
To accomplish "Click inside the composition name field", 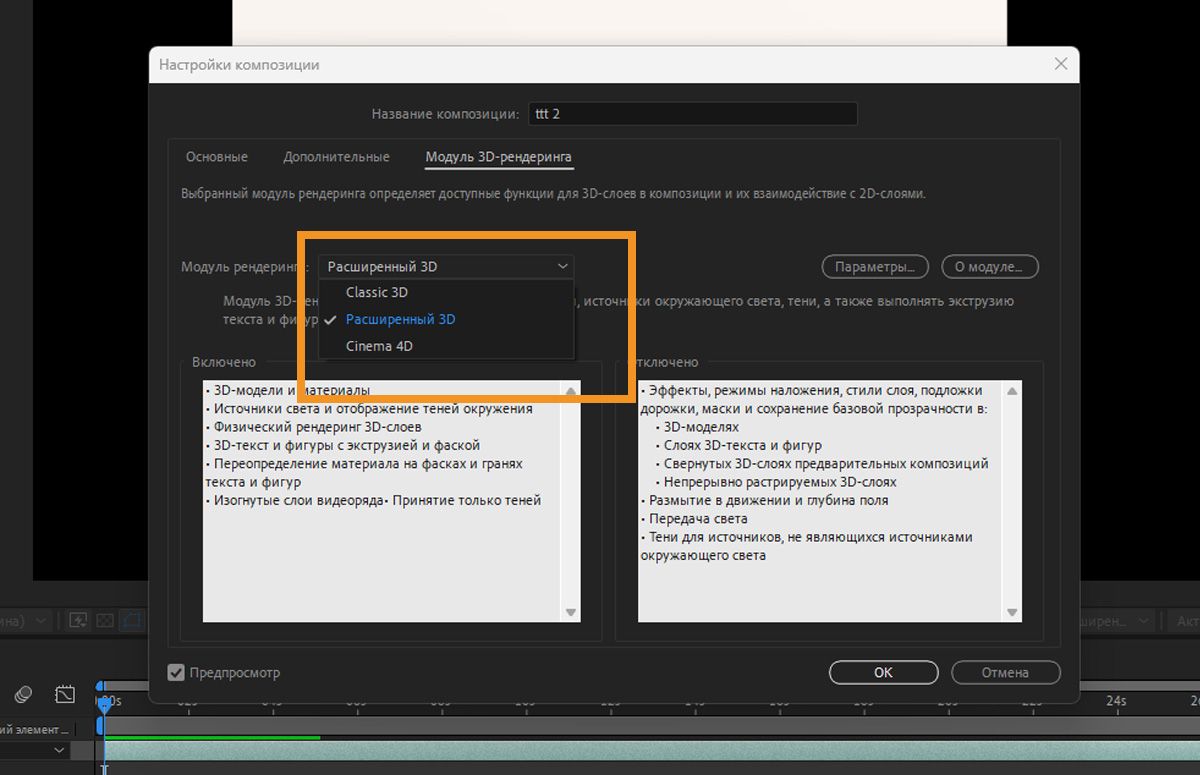I will (x=692, y=113).
